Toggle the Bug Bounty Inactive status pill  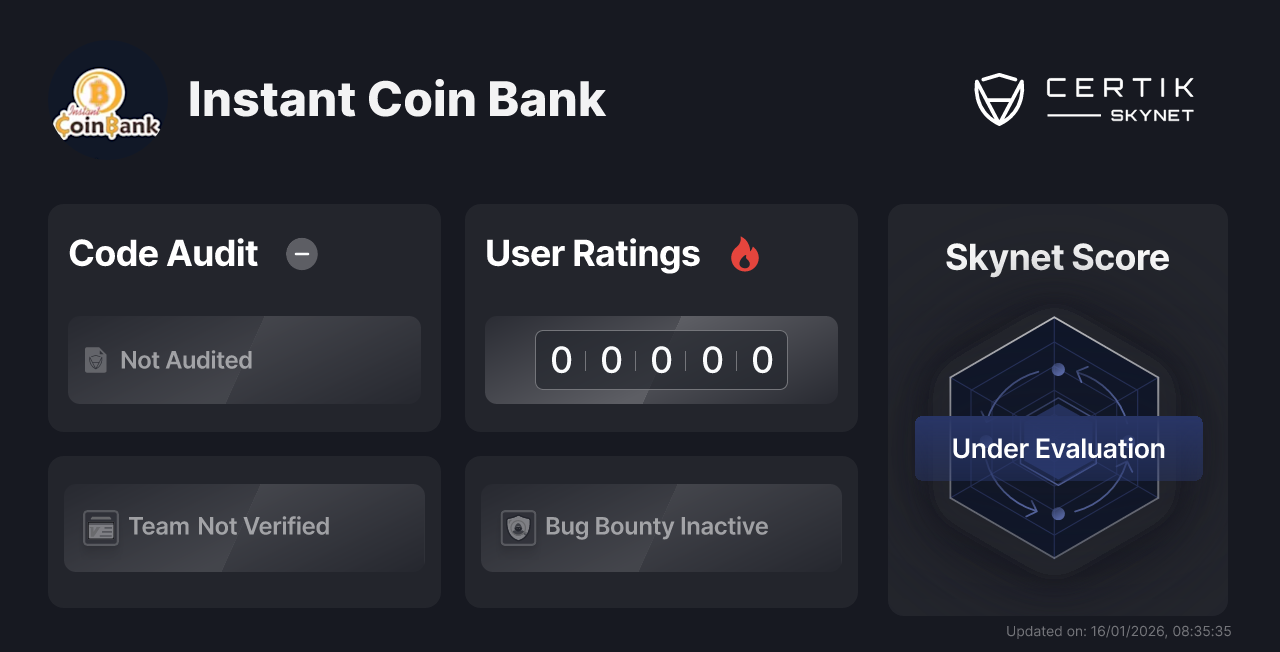[661, 527]
